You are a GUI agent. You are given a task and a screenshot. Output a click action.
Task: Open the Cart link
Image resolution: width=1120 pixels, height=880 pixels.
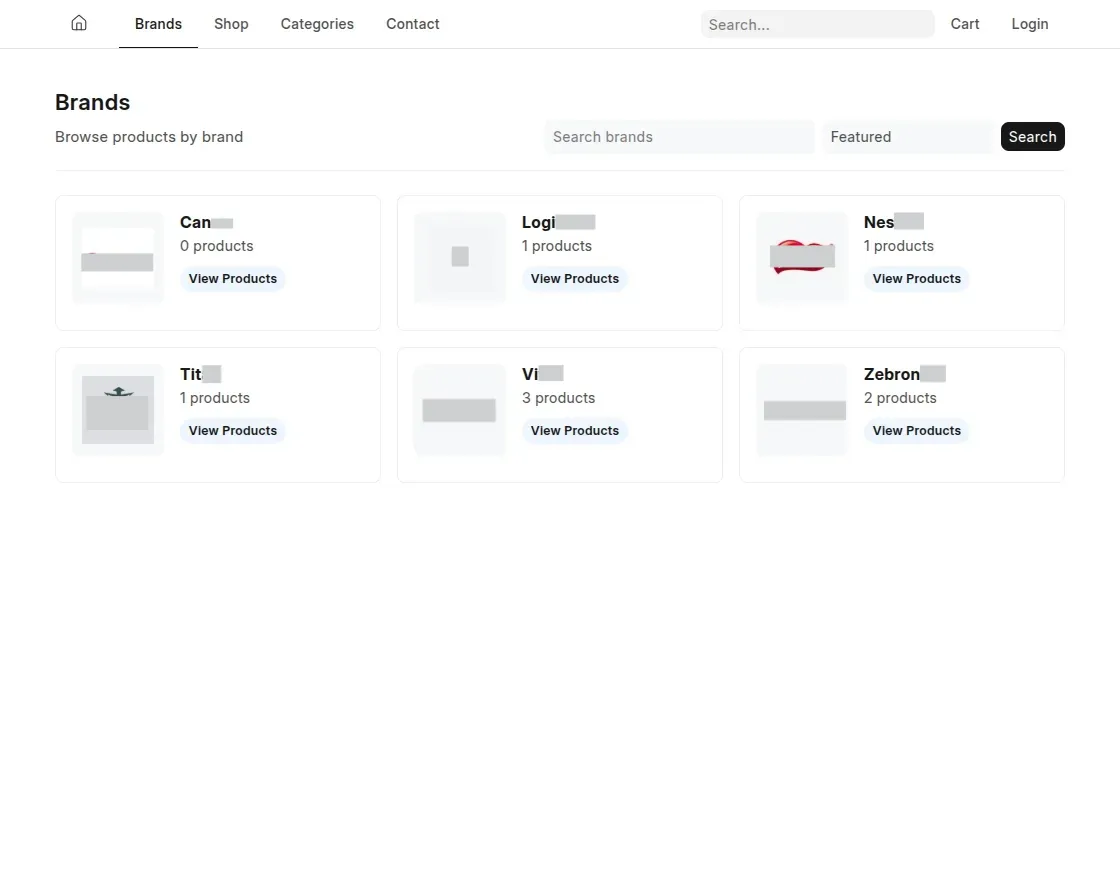click(964, 24)
